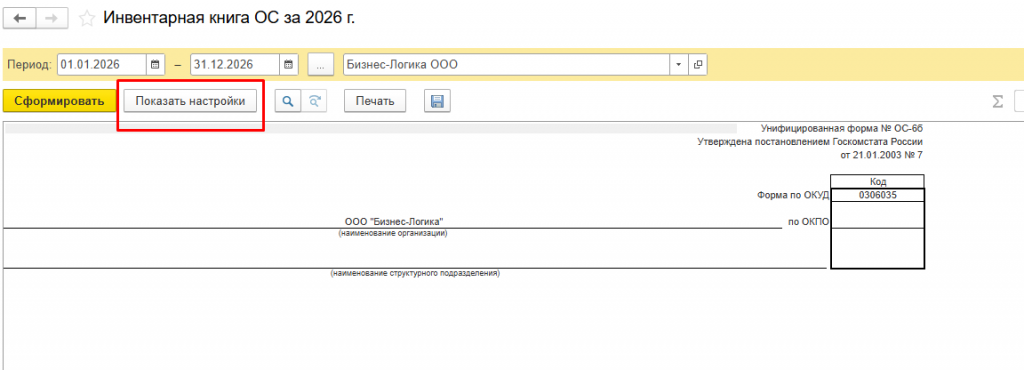Open calendar for start date 01.01.2026
Viewport: 1024px width, 370px height.
[155, 65]
